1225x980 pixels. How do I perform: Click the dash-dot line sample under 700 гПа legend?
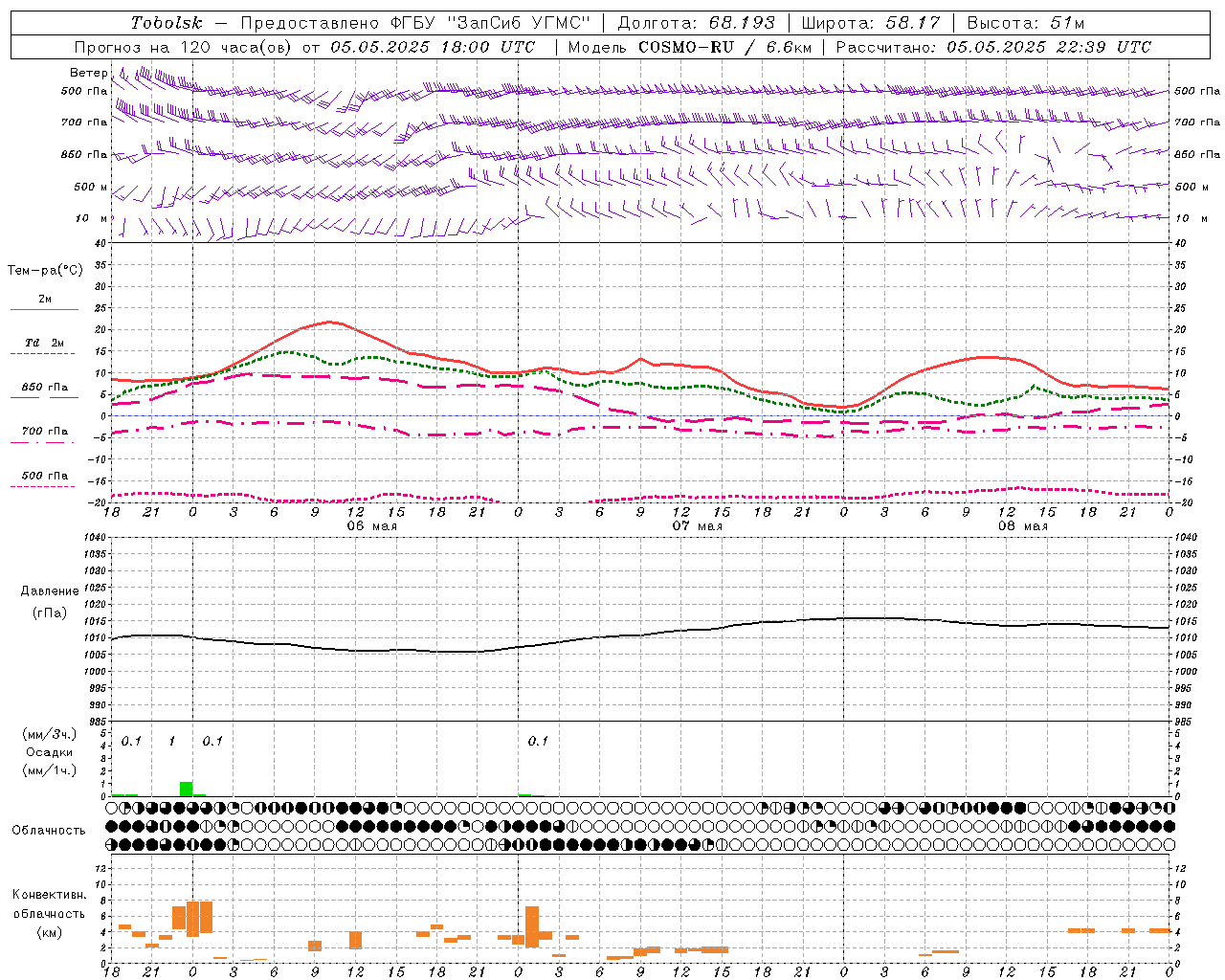tap(43, 443)
